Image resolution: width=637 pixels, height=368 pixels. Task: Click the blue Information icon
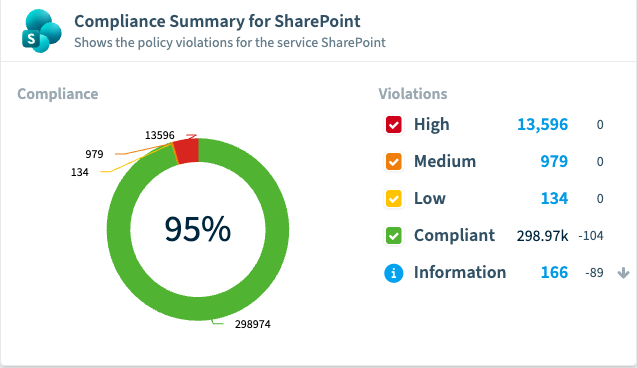tap(393, 273)
